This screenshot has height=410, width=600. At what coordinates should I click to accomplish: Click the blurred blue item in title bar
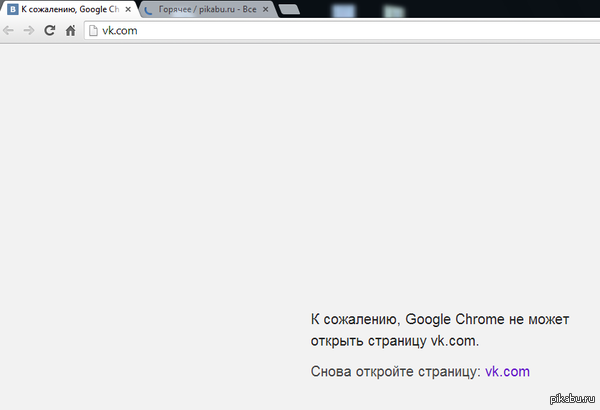coord(345,9)
